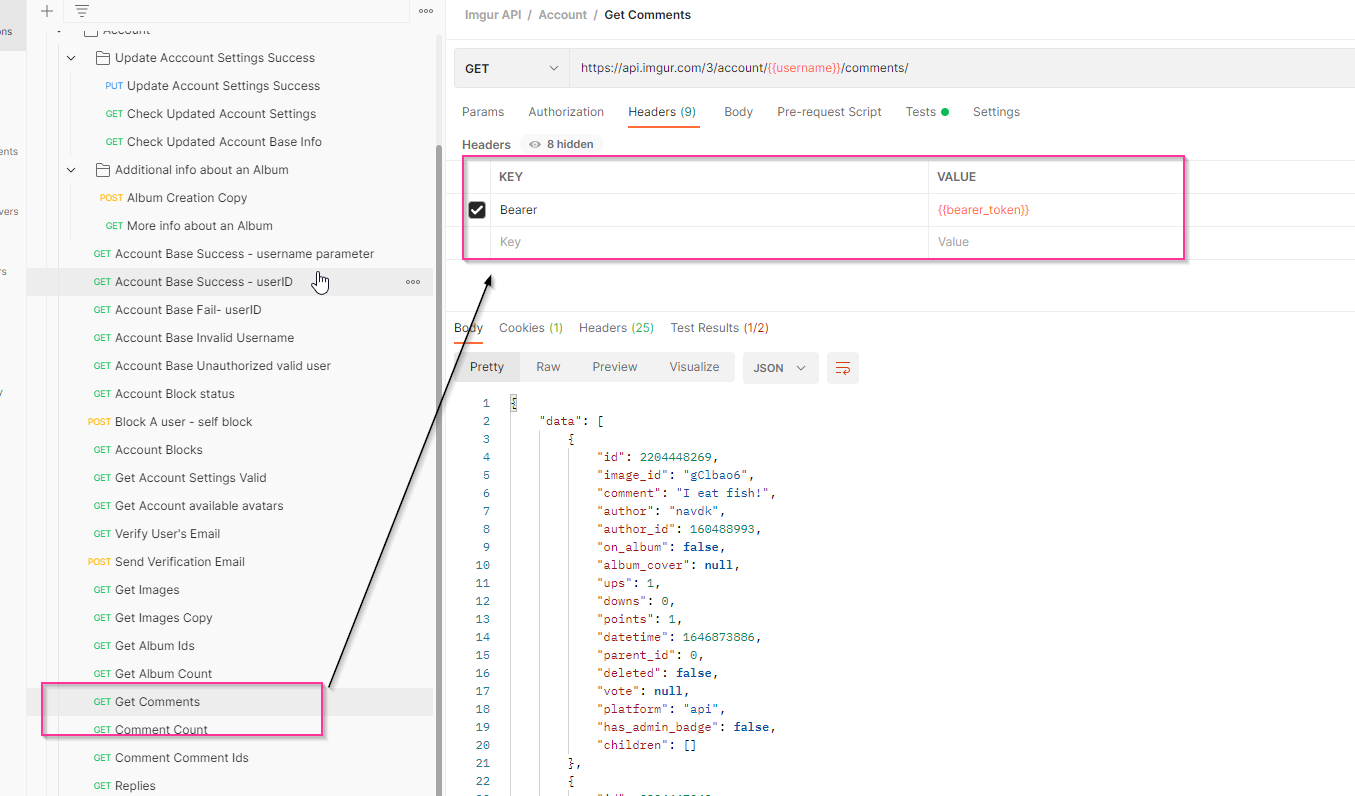Click the Account breadcrumb link
Screen dimensions: 1355x796
(x=563, y=15)
